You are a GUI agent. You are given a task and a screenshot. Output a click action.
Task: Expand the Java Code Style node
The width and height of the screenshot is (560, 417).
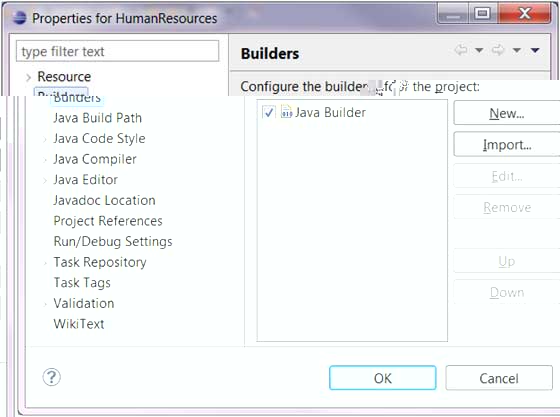(x=45, y=139)
